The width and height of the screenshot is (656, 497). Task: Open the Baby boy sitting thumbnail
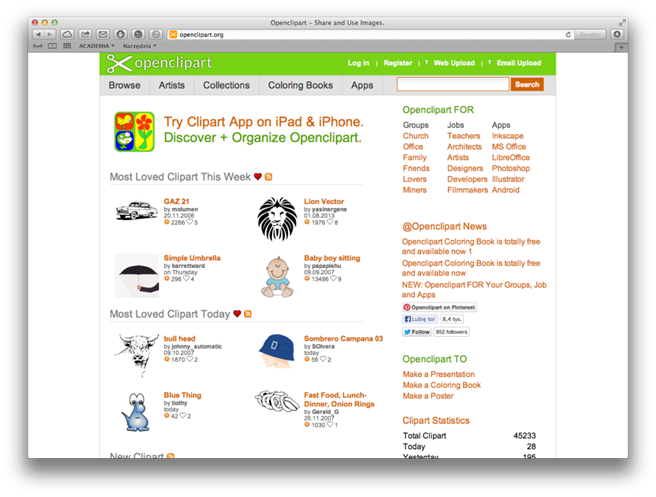tap(277, 277)
